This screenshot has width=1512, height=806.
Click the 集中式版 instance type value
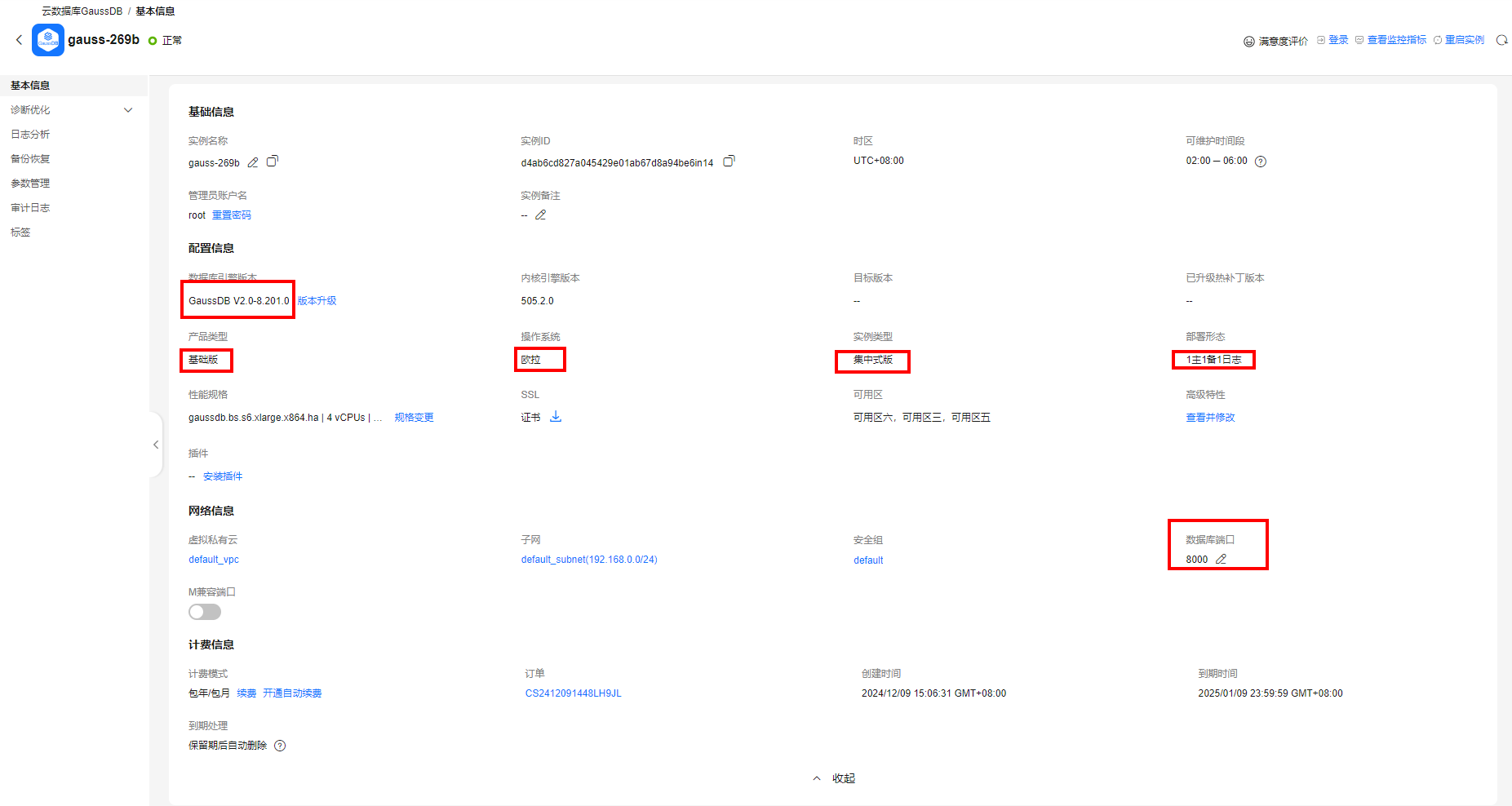tap(873, 360)
